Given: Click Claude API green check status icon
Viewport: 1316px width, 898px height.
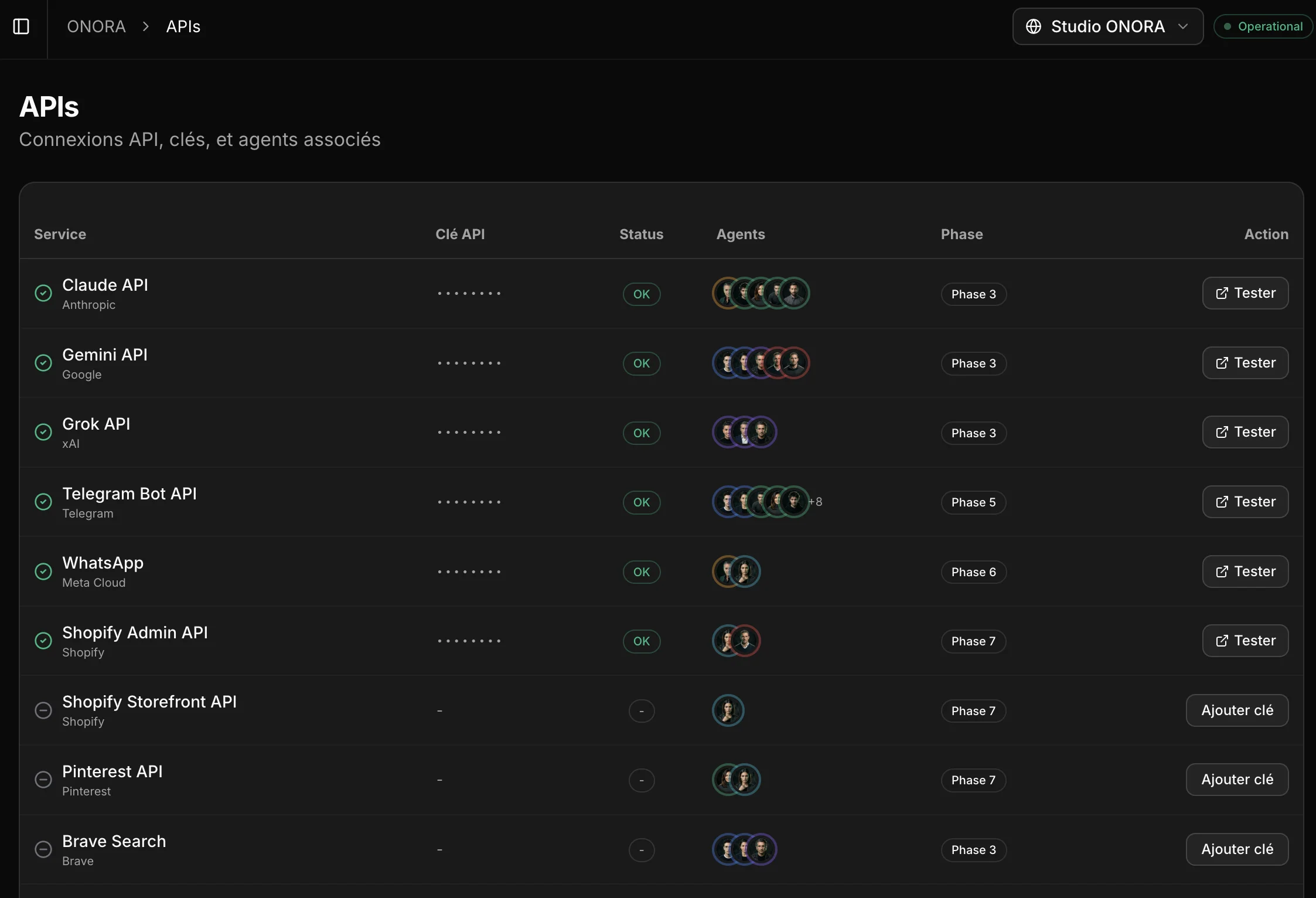Looking at the screenshot, I should (x=43, y=293).
